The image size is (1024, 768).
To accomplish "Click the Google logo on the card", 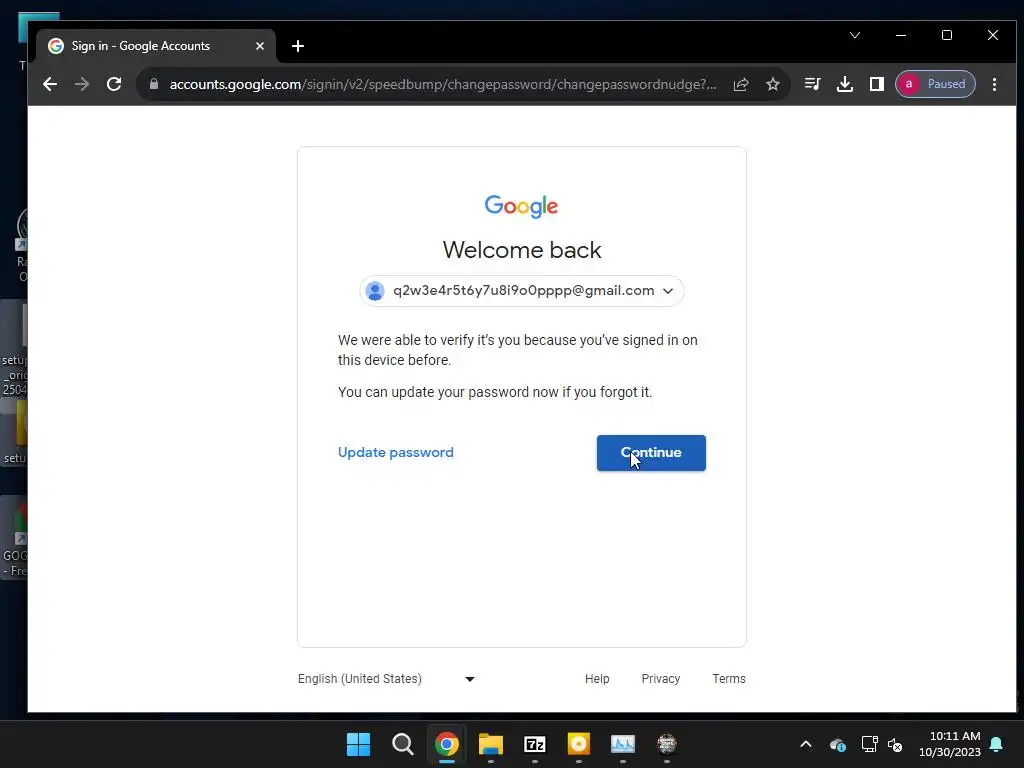I will 521,206.
